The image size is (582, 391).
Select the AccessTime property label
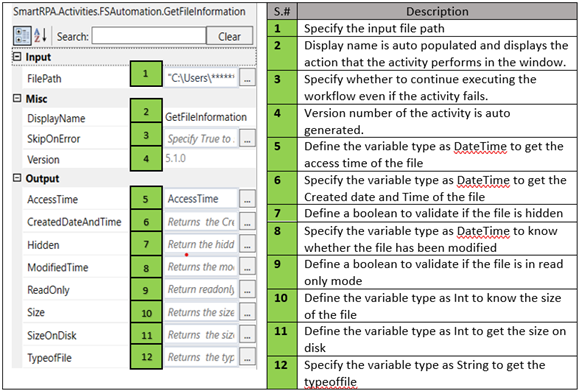52,199
